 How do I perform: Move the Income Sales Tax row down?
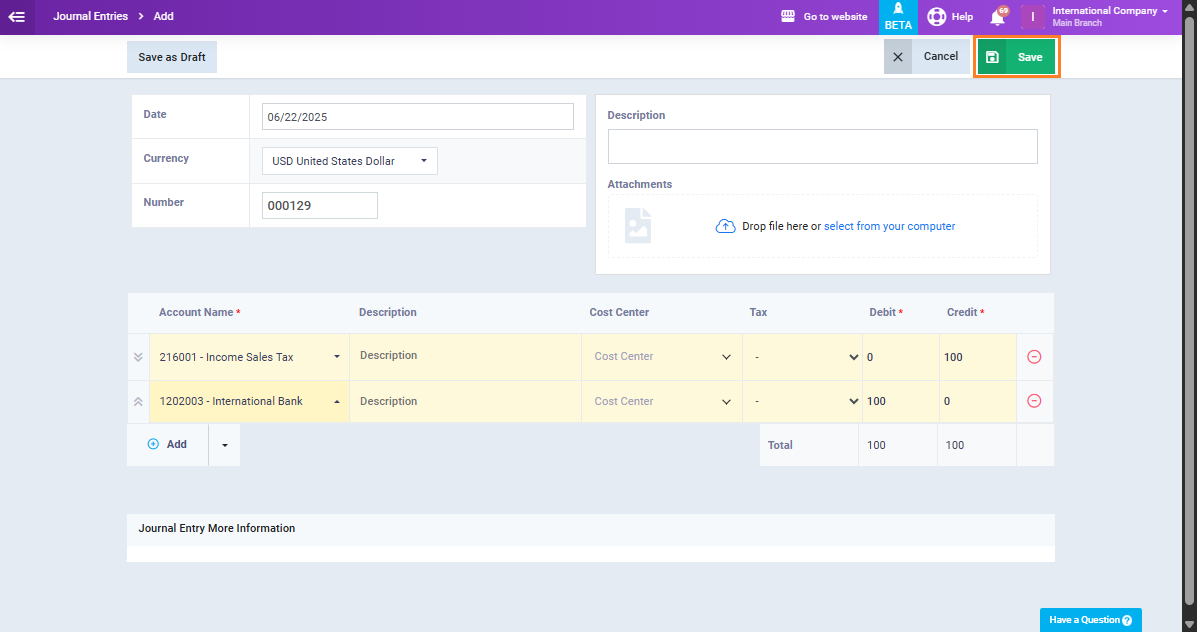[138, 356]
